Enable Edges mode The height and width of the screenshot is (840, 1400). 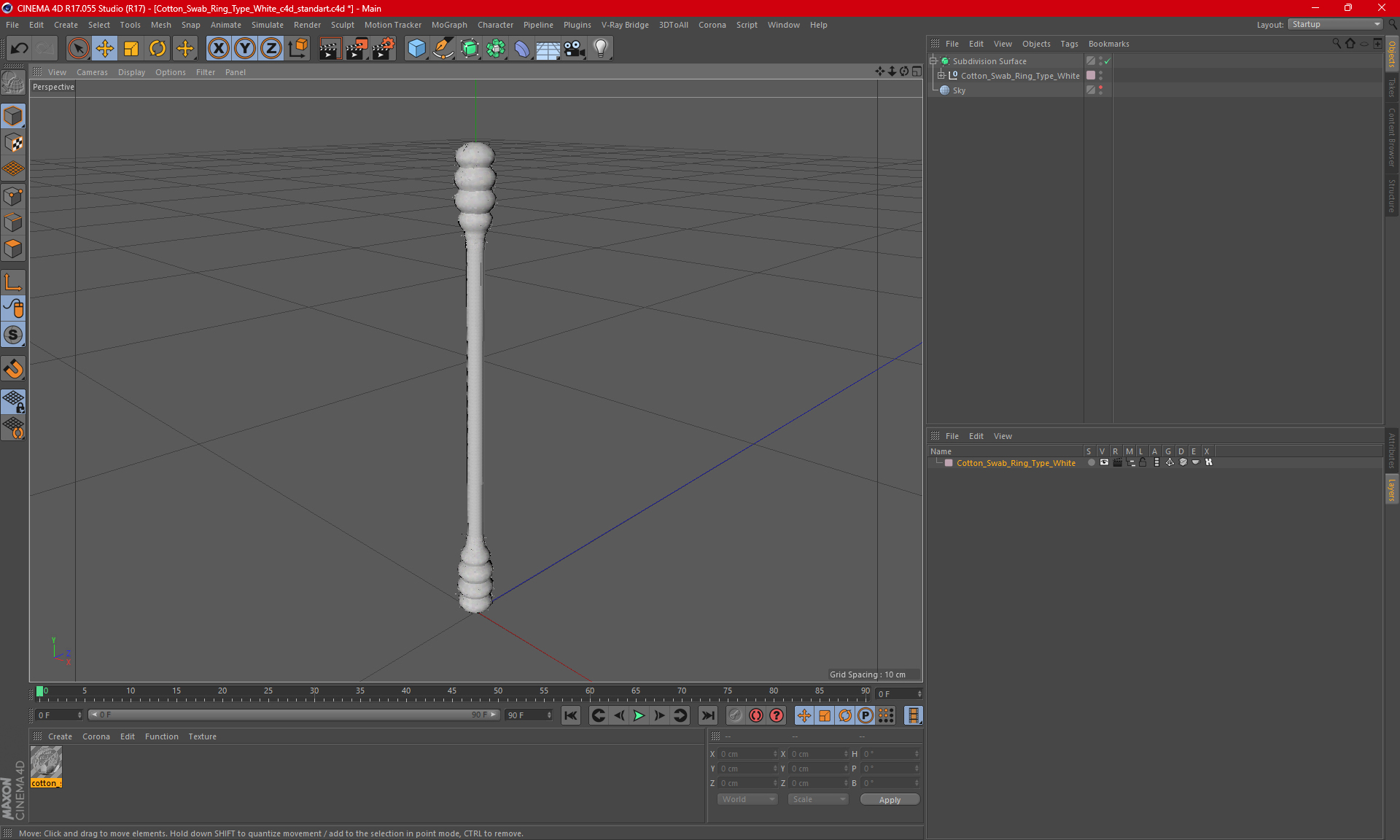pyautogui.click(x=13, y=222)
